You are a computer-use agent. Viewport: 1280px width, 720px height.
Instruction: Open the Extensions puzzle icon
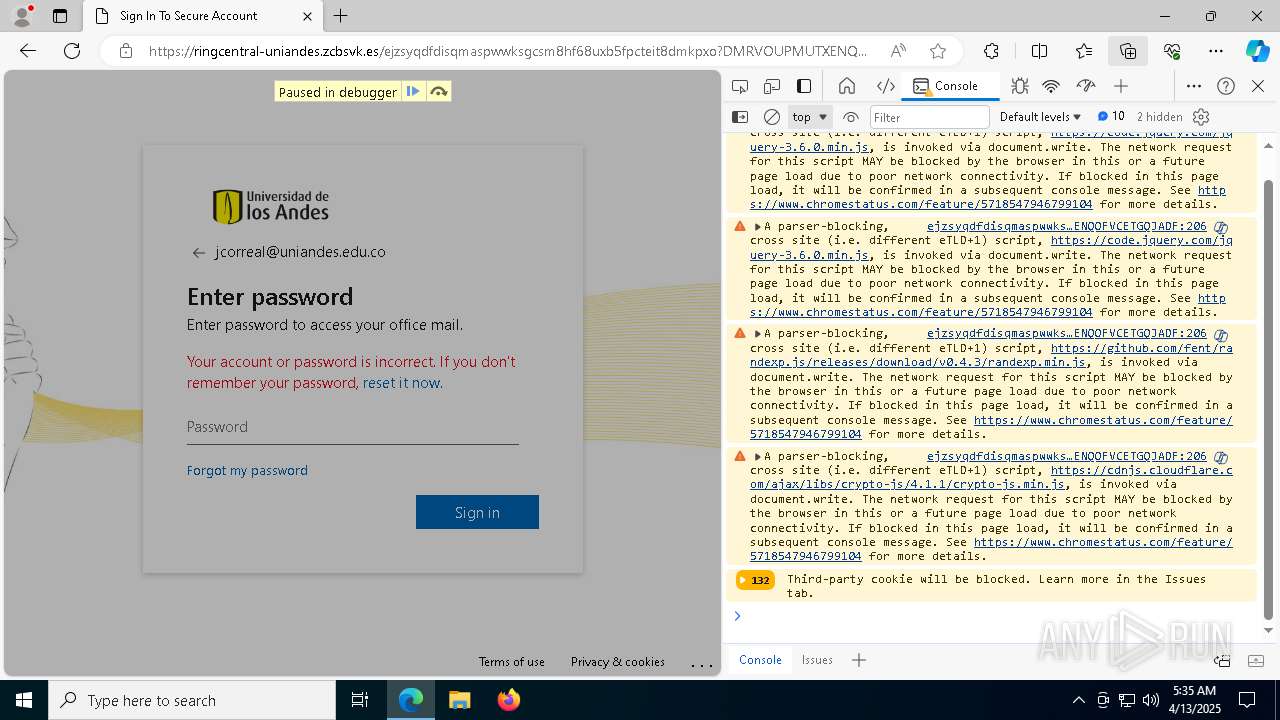pyautogui.click(x=991, y=51)
